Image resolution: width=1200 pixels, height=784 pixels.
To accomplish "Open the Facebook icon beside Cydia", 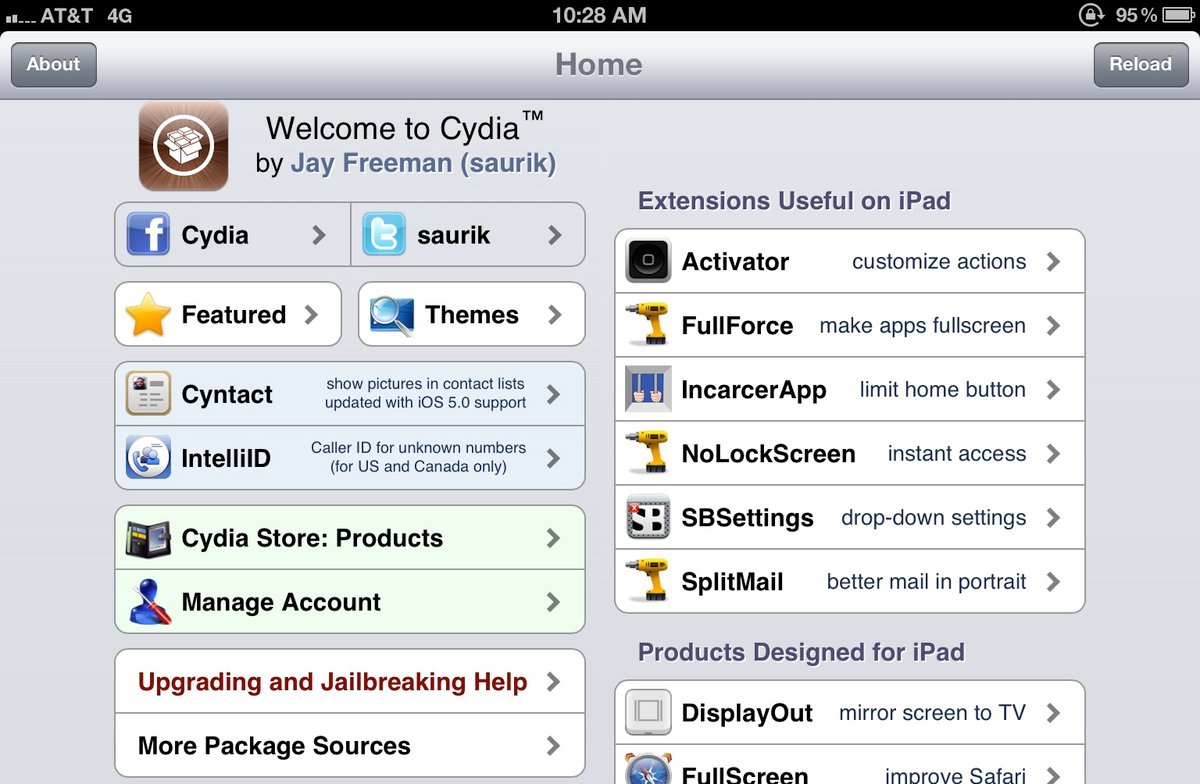I will (148, 235).
